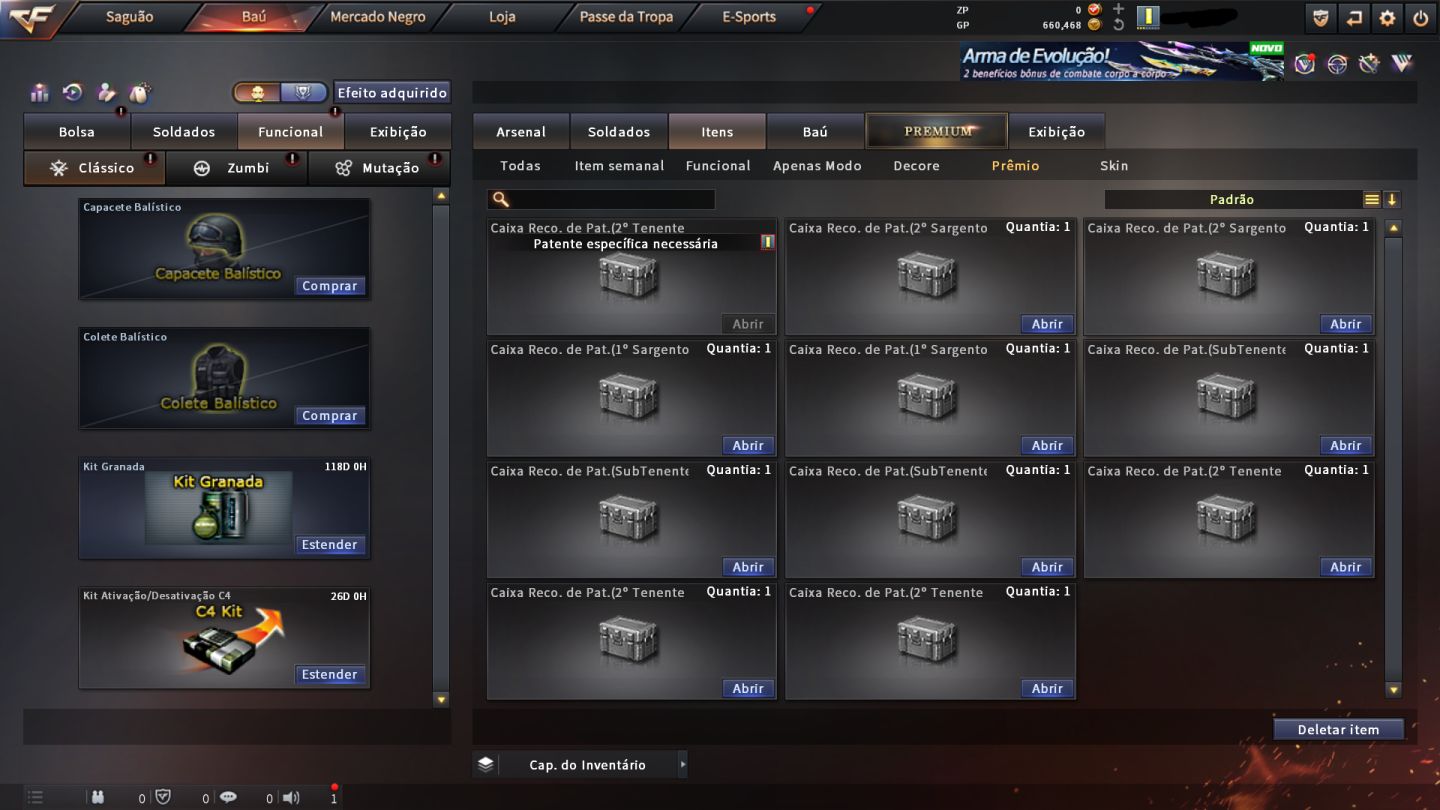The height and width of the screenshot is (810, 1440).
Task: Open the list menu icon in status bar
Action: [x=36, y=797]
